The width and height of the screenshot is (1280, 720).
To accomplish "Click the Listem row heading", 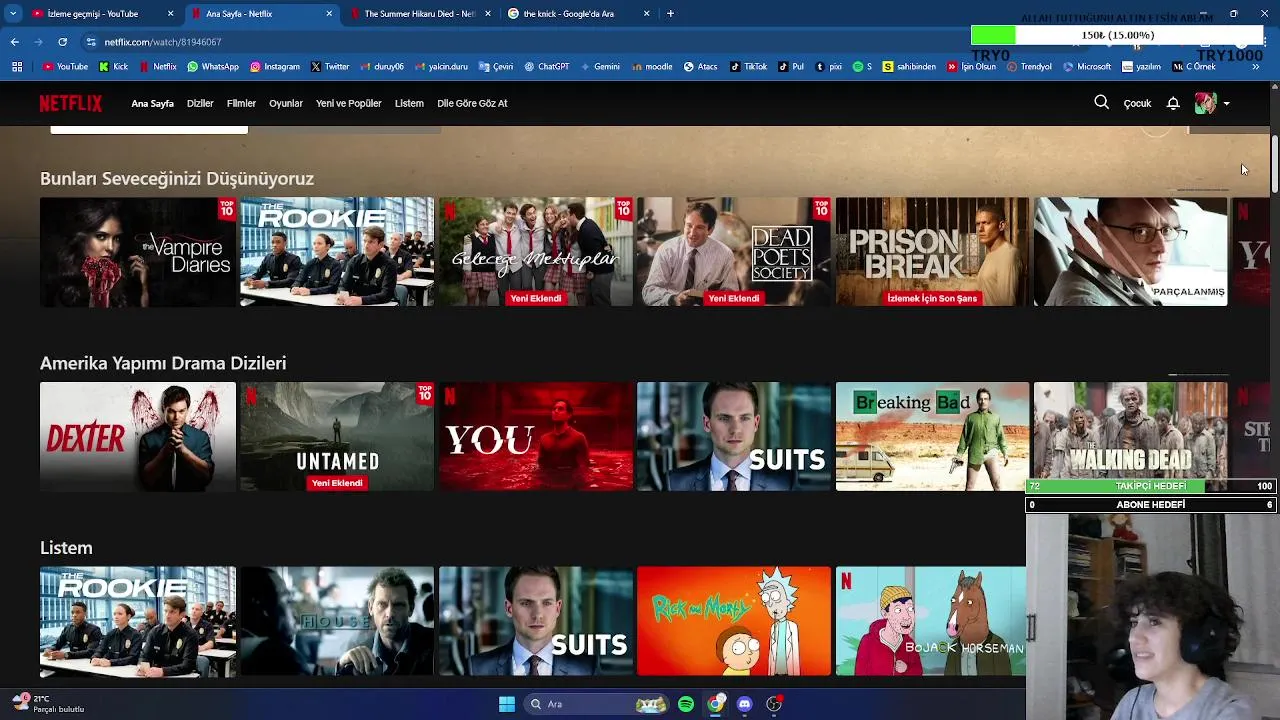I will click(66, 548).
